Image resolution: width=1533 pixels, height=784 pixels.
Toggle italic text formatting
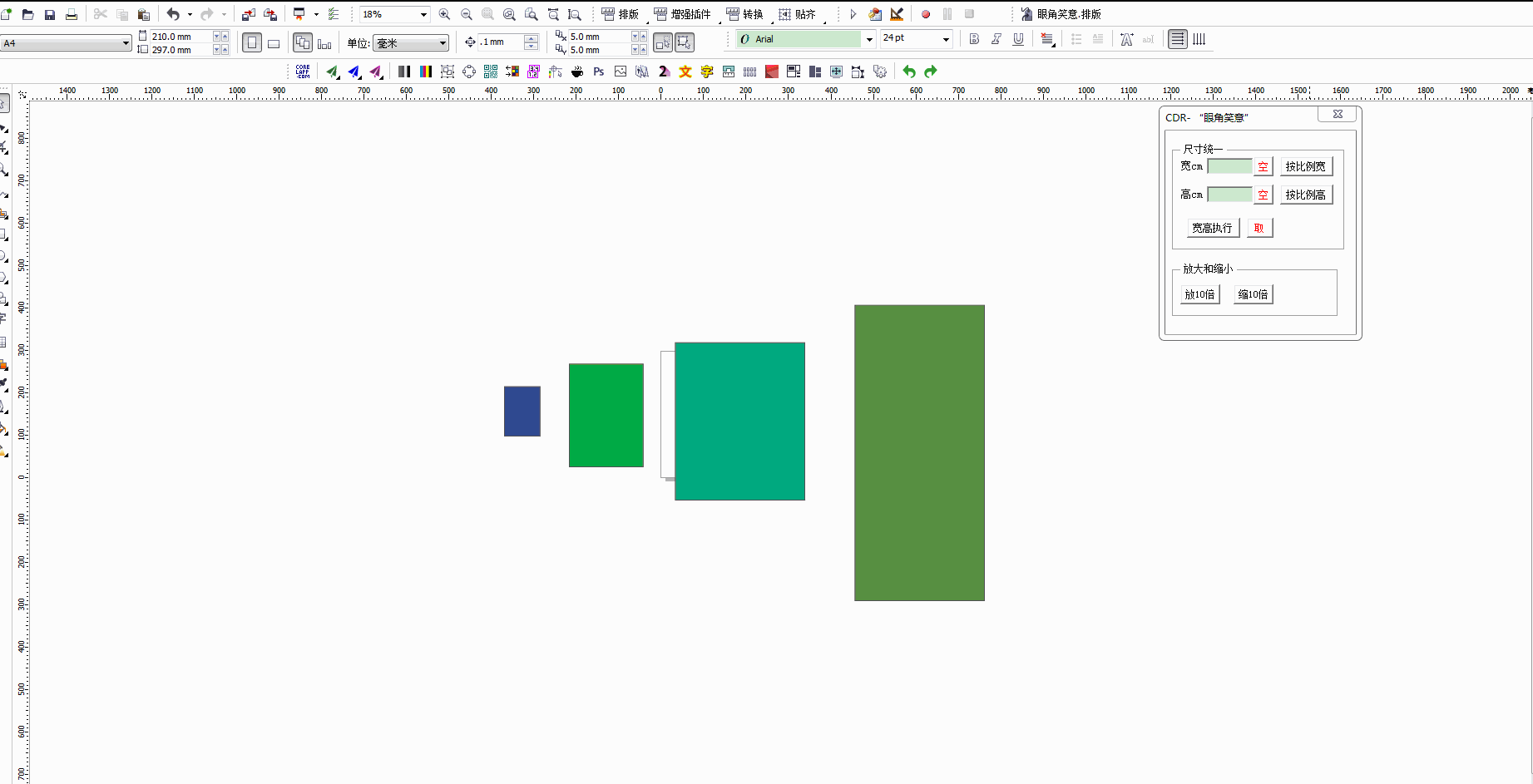(996, 39)
